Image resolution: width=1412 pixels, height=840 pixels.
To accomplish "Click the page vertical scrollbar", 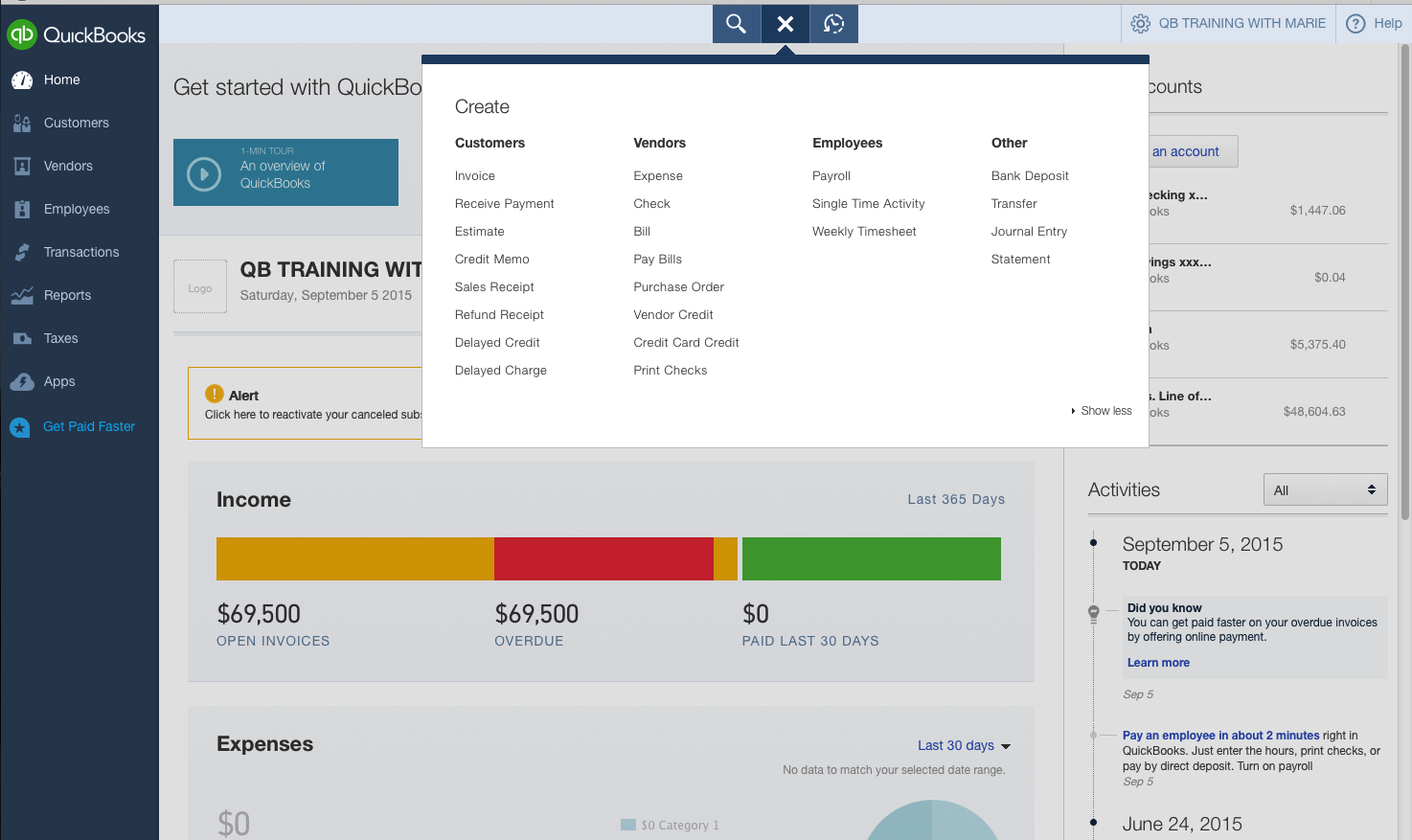I will point(1405,282).
